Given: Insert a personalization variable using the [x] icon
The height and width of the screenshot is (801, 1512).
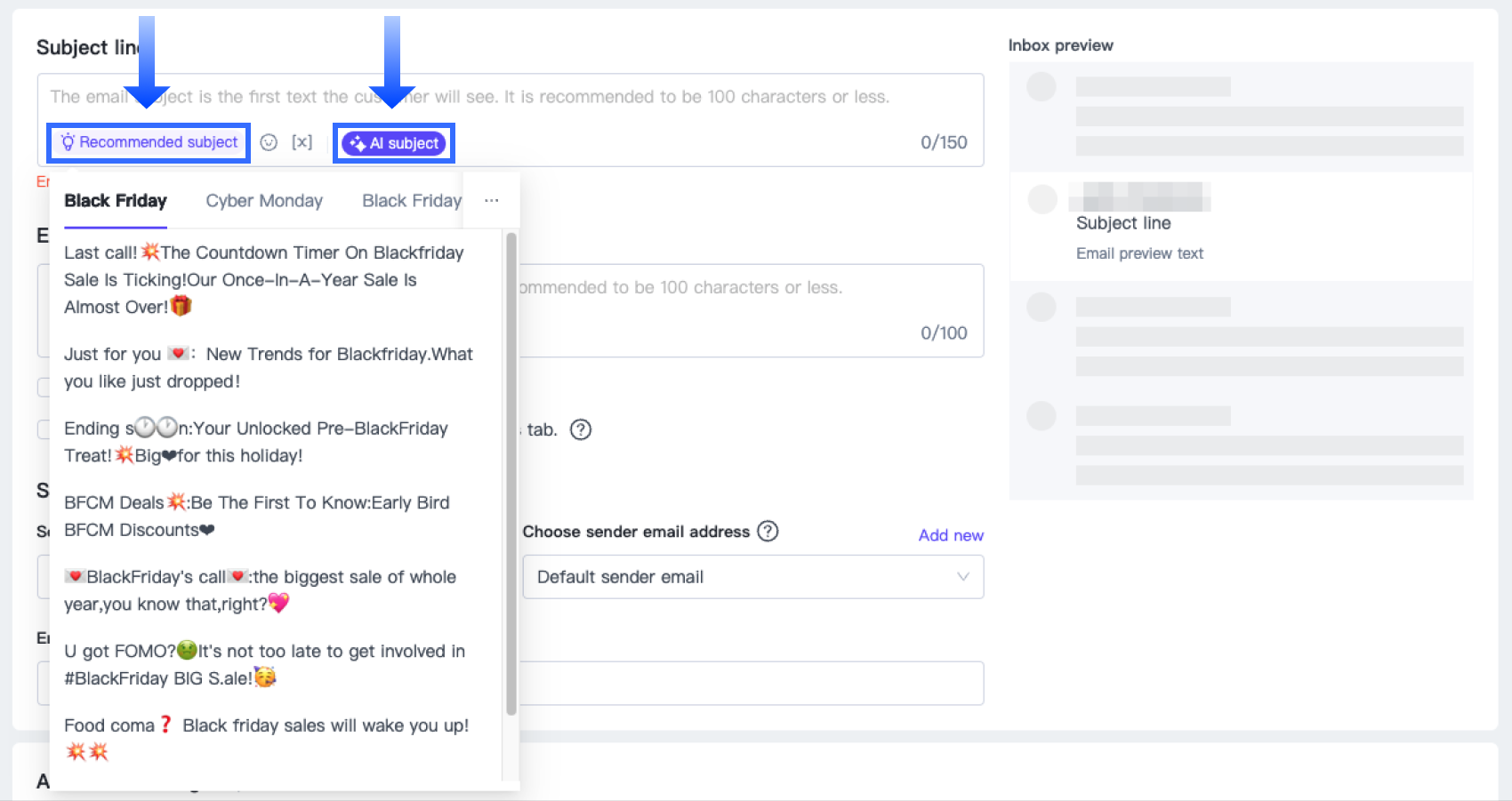Looking at the screenshot, I should pyautogui.click(x=302, y=142).
